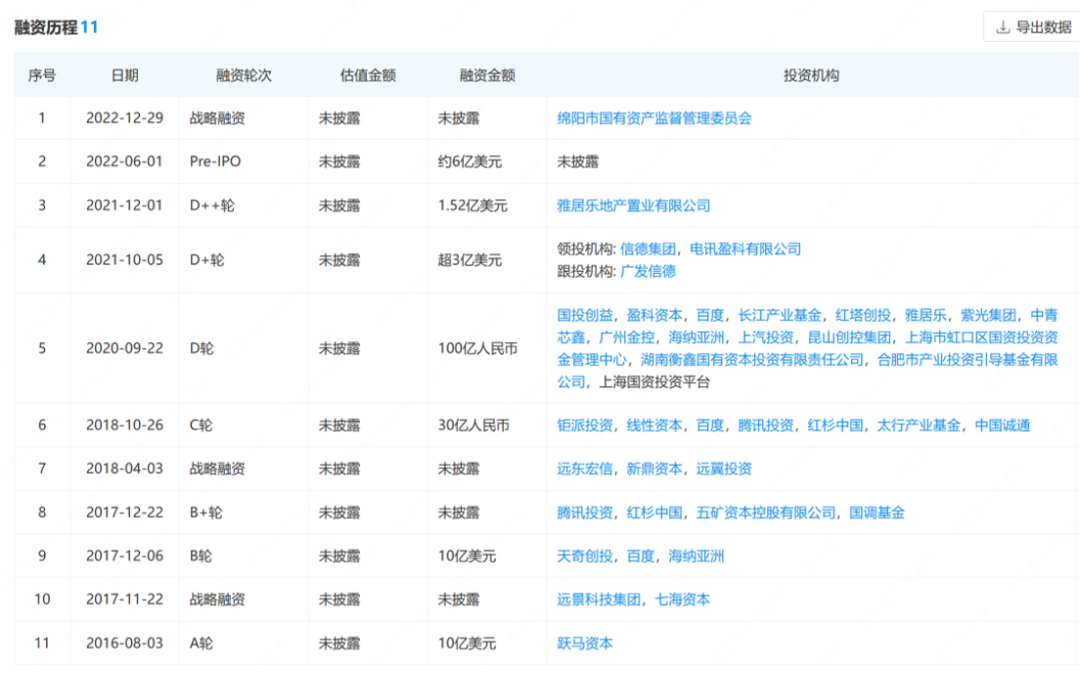Click the text 上海国资投资平台
The width and height of the screenshot is (1080, 673).
click(x=654, y=382)
